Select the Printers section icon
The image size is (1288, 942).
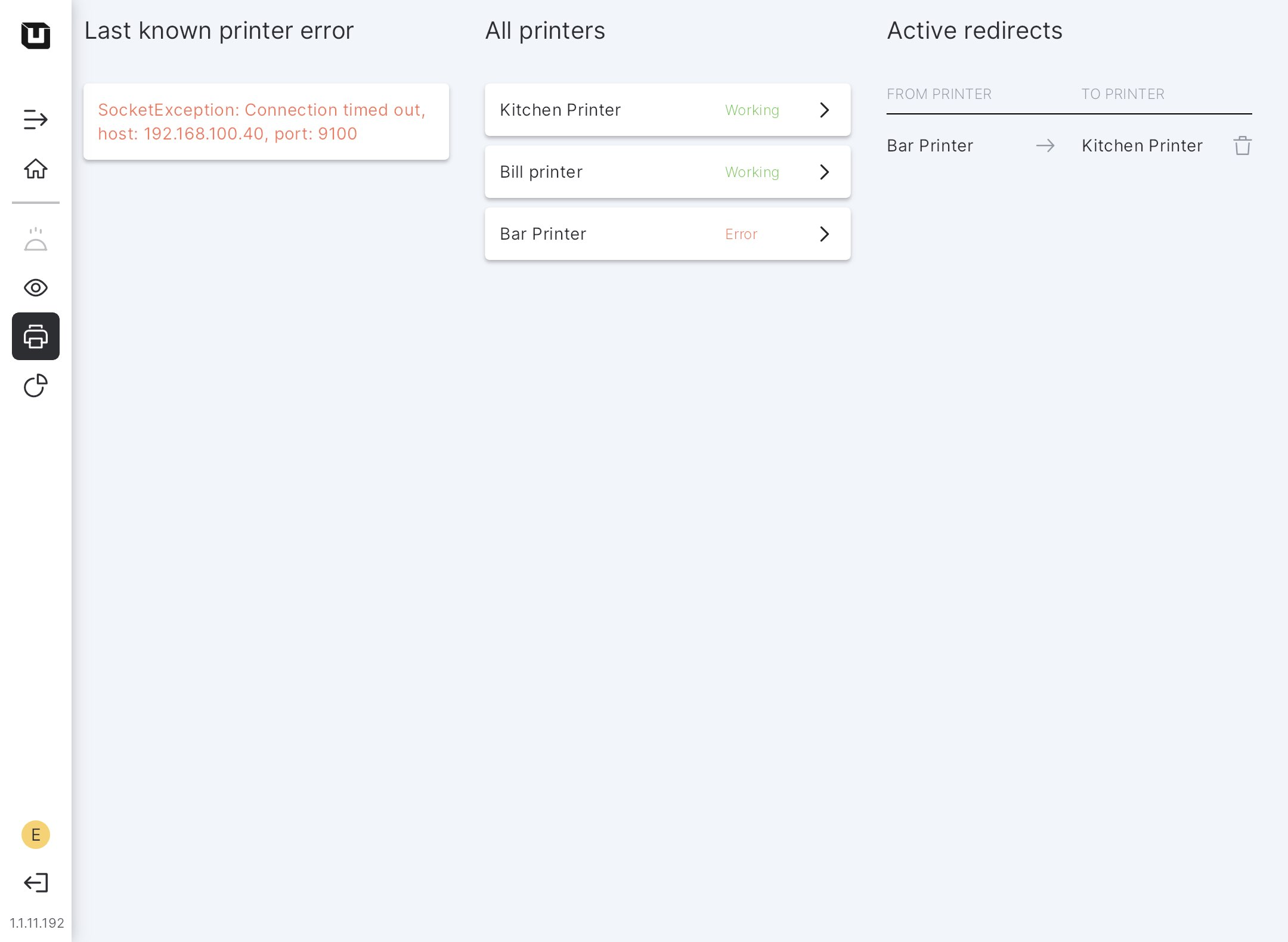(36, 336)
